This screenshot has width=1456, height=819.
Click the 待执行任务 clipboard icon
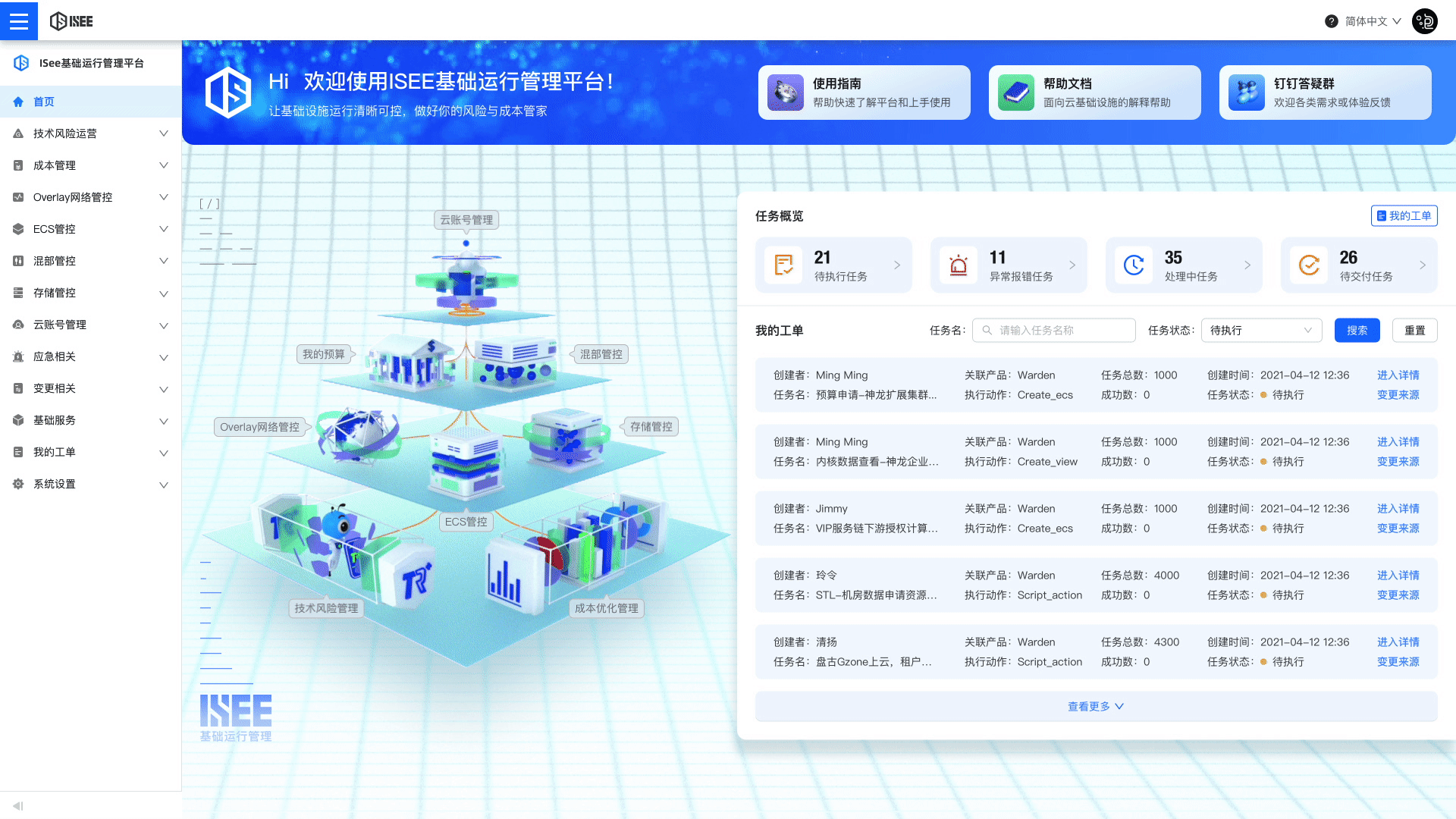pos(785,265)
